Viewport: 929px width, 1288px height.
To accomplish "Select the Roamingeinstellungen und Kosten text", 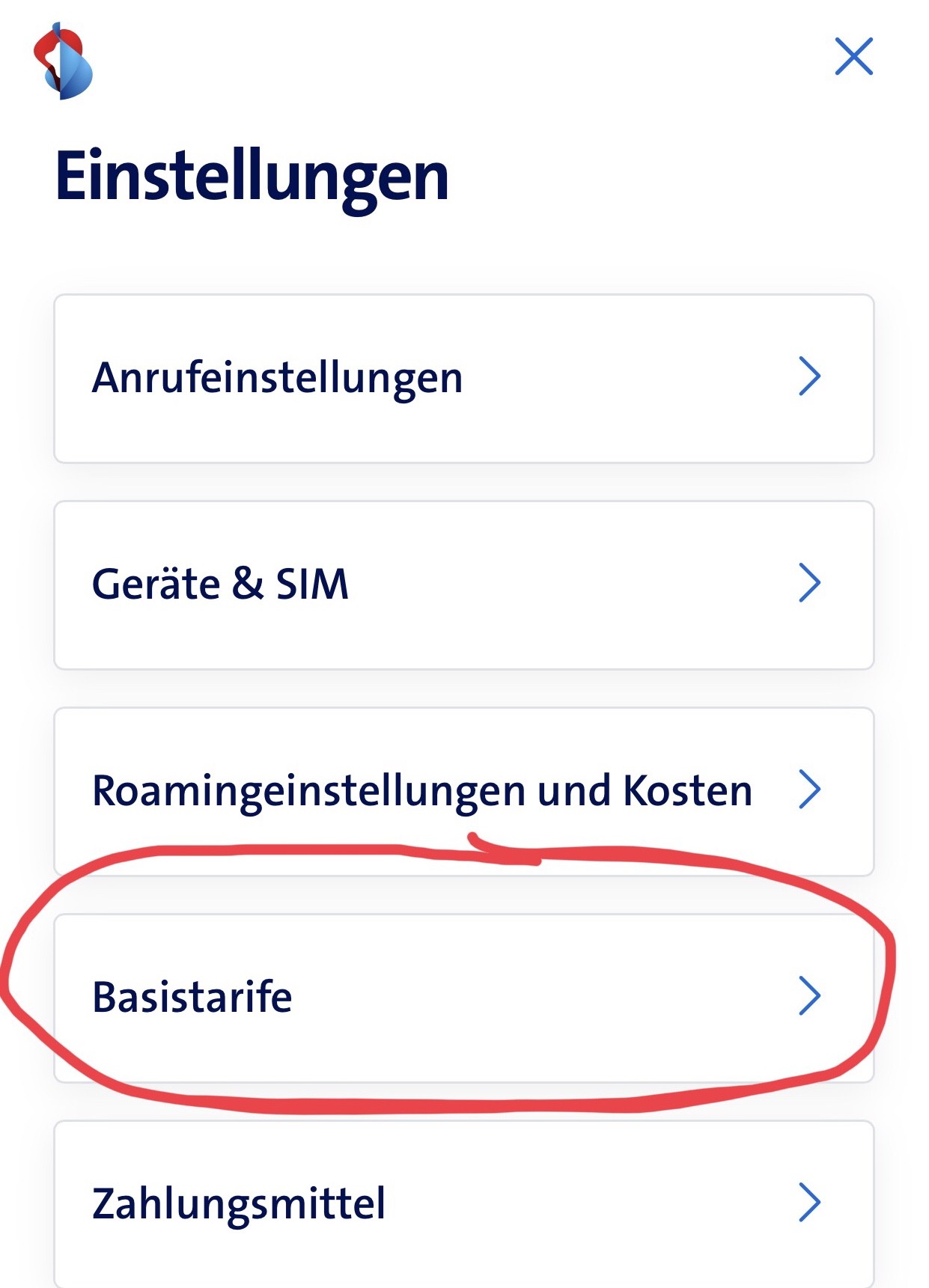I will click(x=421, y=790).
